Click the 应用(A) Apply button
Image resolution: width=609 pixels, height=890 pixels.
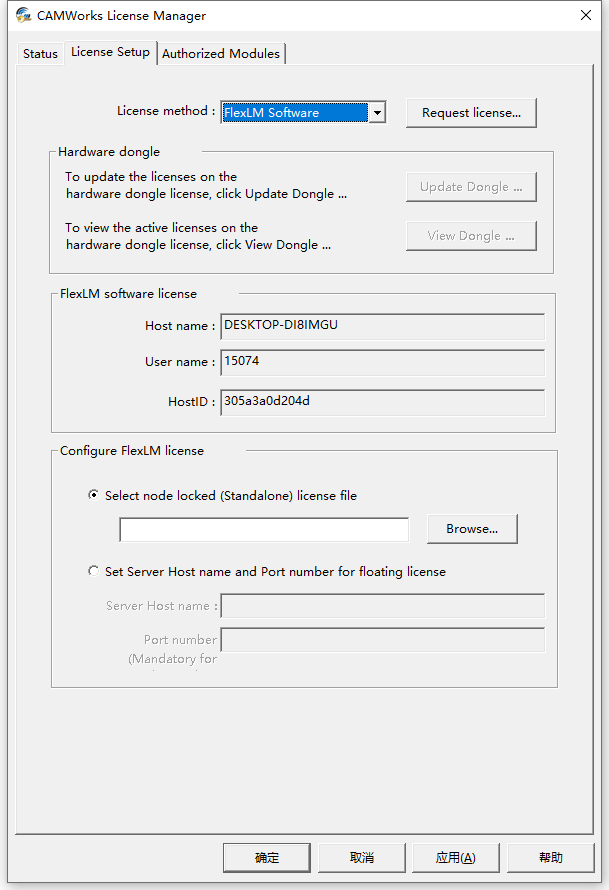click(x=456, y=858)
